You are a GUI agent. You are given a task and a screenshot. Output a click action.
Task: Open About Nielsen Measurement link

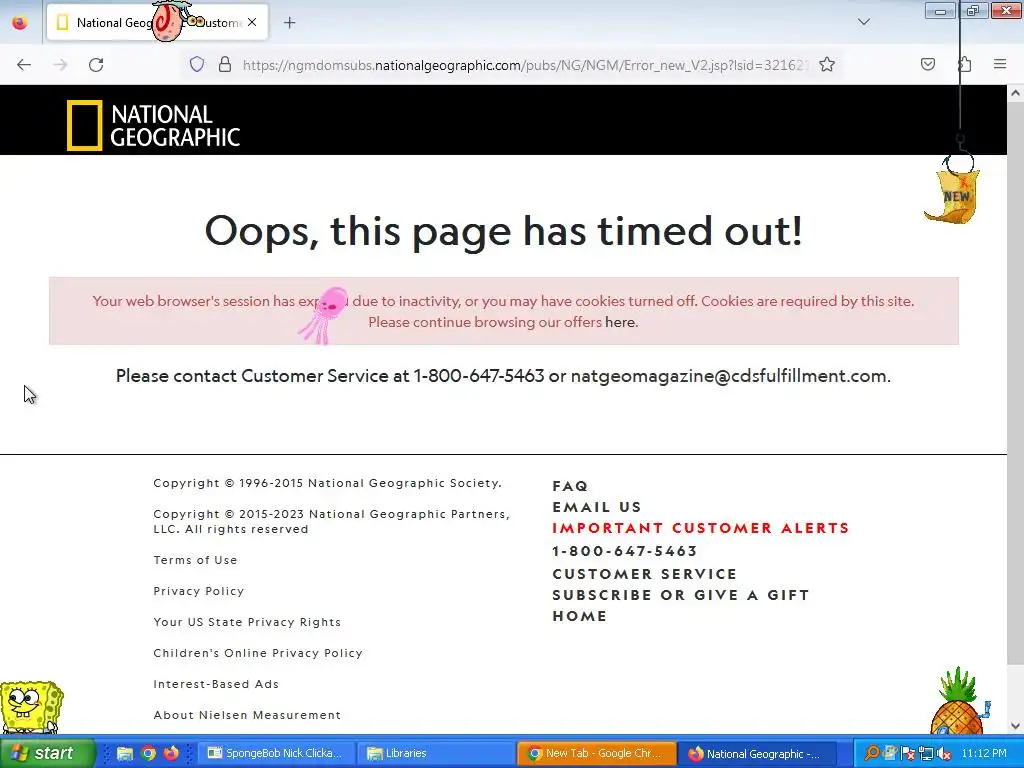pos(247,715)
